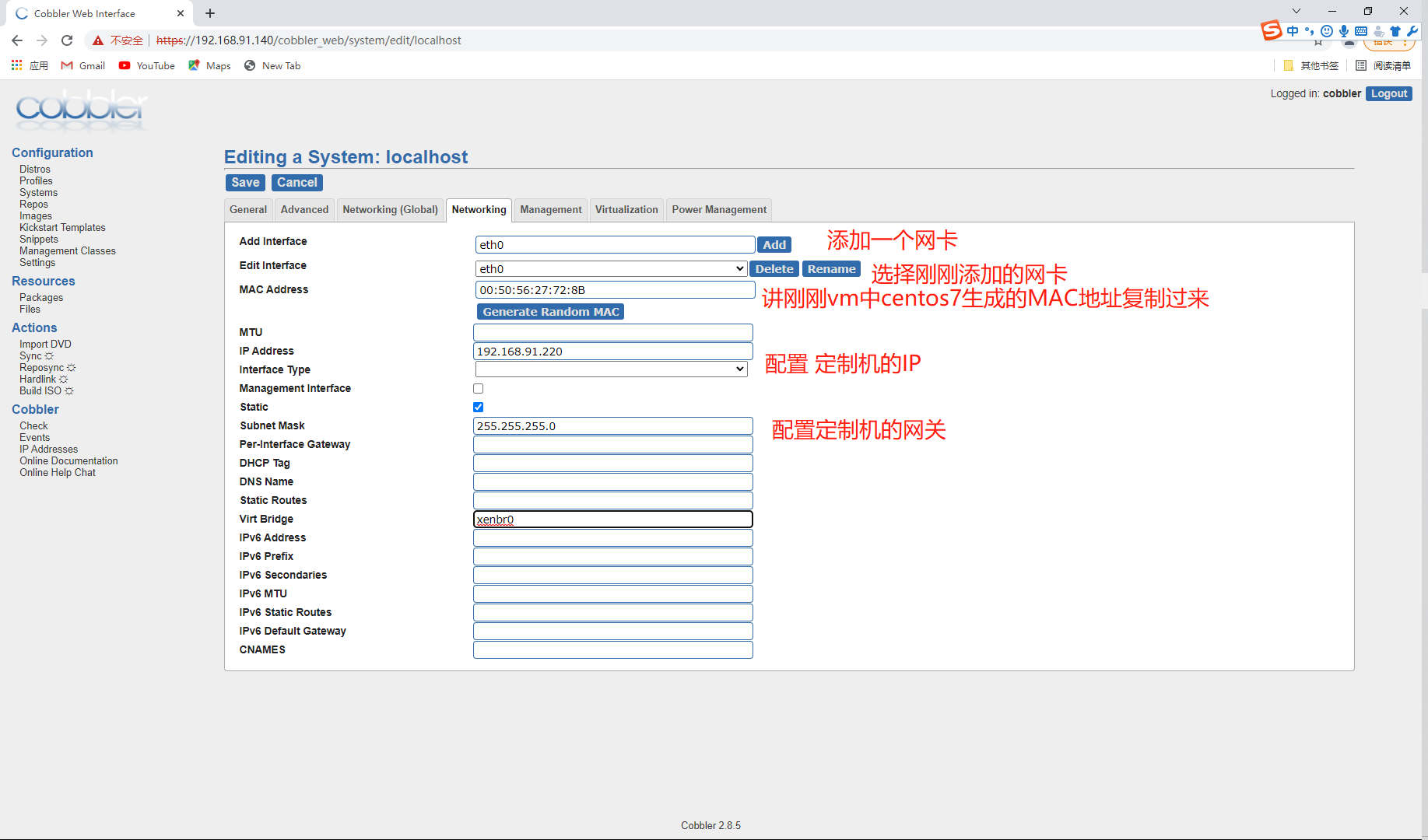Open tab search chevron in title bar
This screenshot has height=840, width=1428.
tap(1296, 11)
